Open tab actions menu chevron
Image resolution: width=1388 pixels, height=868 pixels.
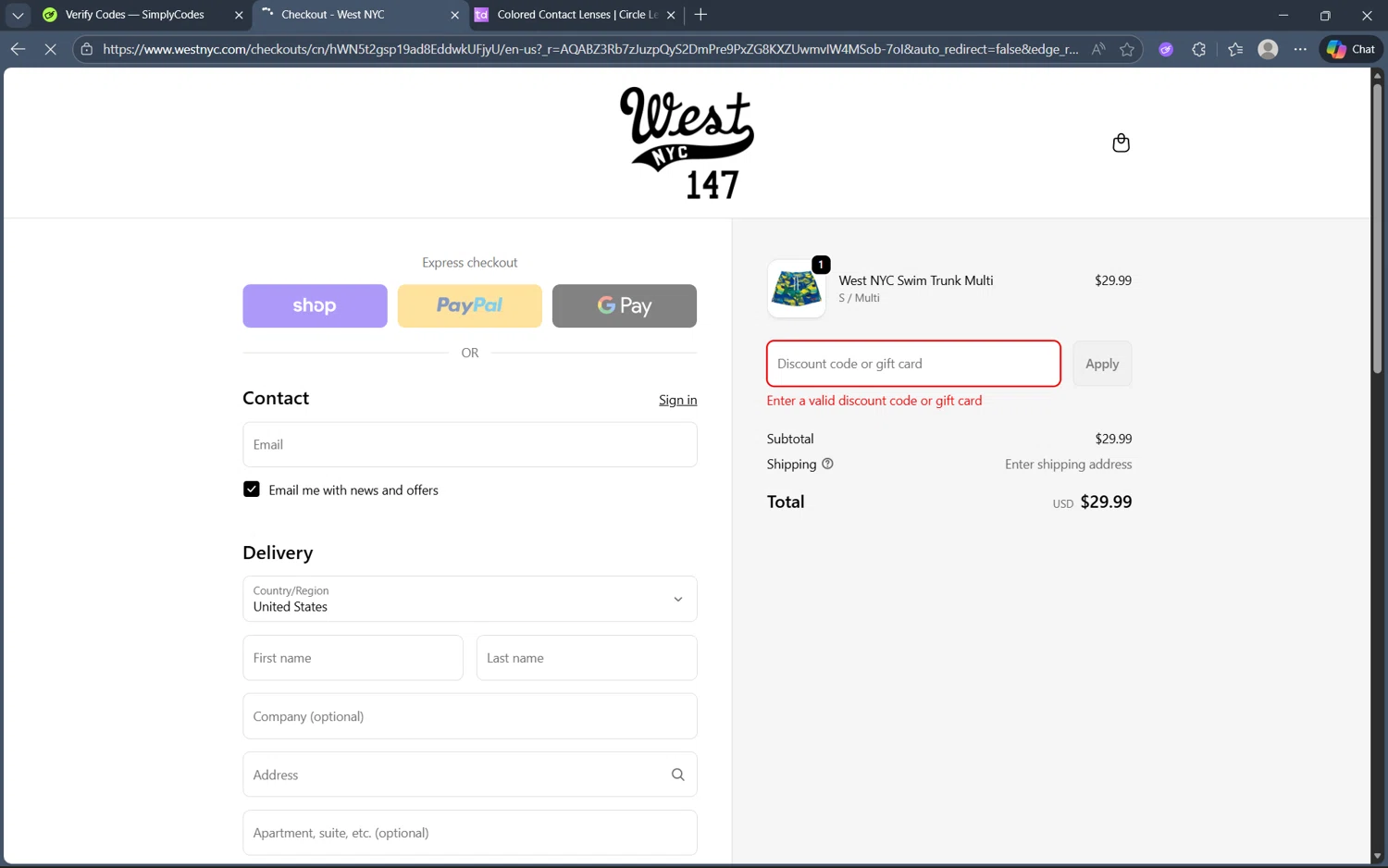point(18,15)
